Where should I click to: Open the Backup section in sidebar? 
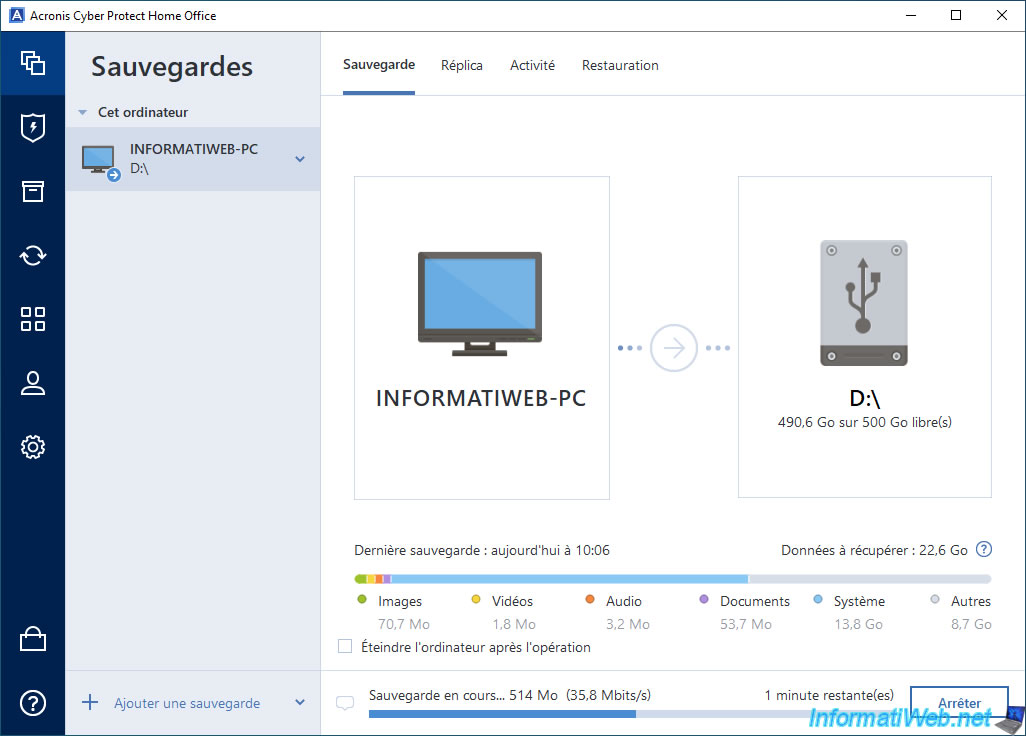tap(33, 63)
